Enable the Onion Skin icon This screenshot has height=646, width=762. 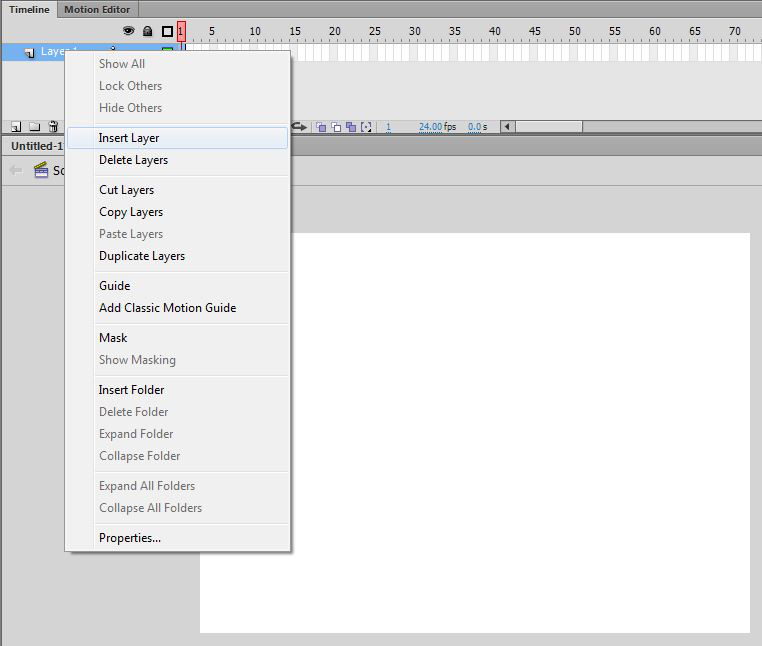[x=321, y=127]
